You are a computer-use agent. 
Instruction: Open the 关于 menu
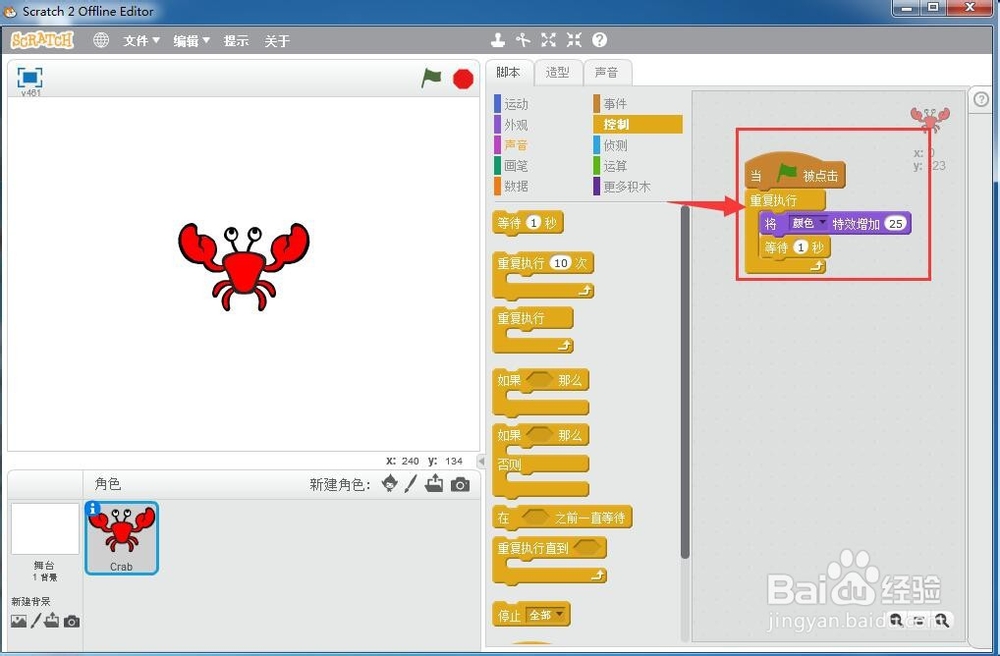[x=277, y=41]
